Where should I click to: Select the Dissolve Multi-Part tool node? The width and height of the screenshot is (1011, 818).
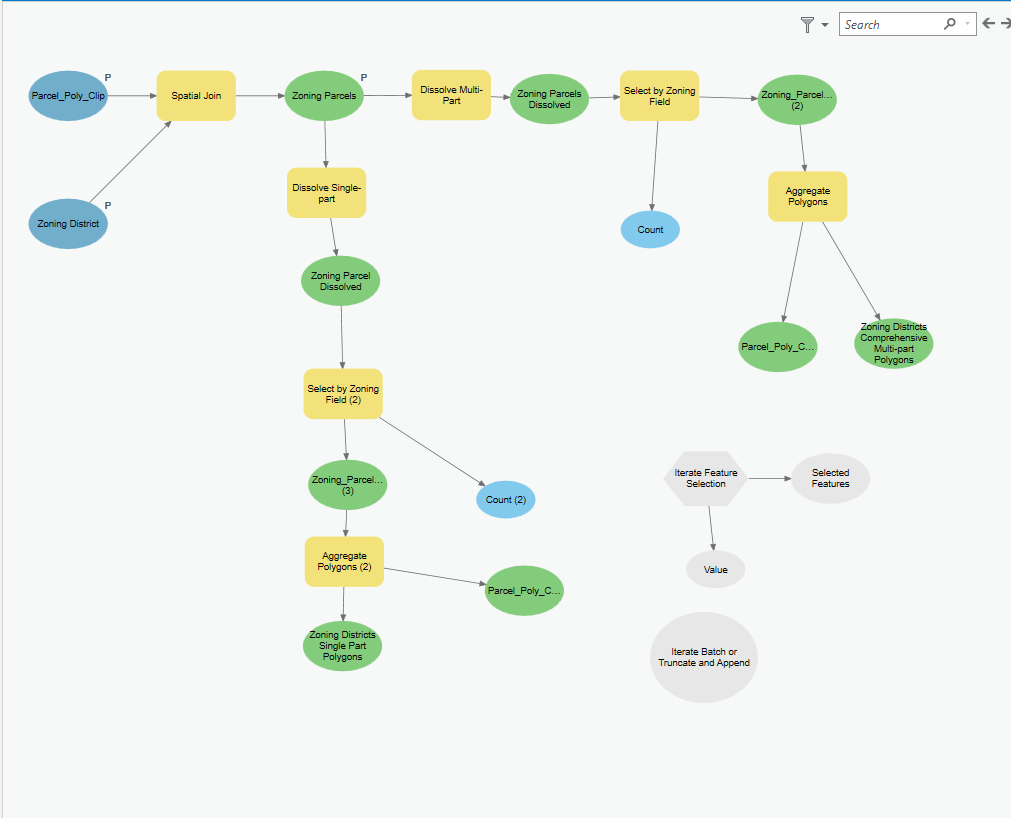(x=451, y=95)
